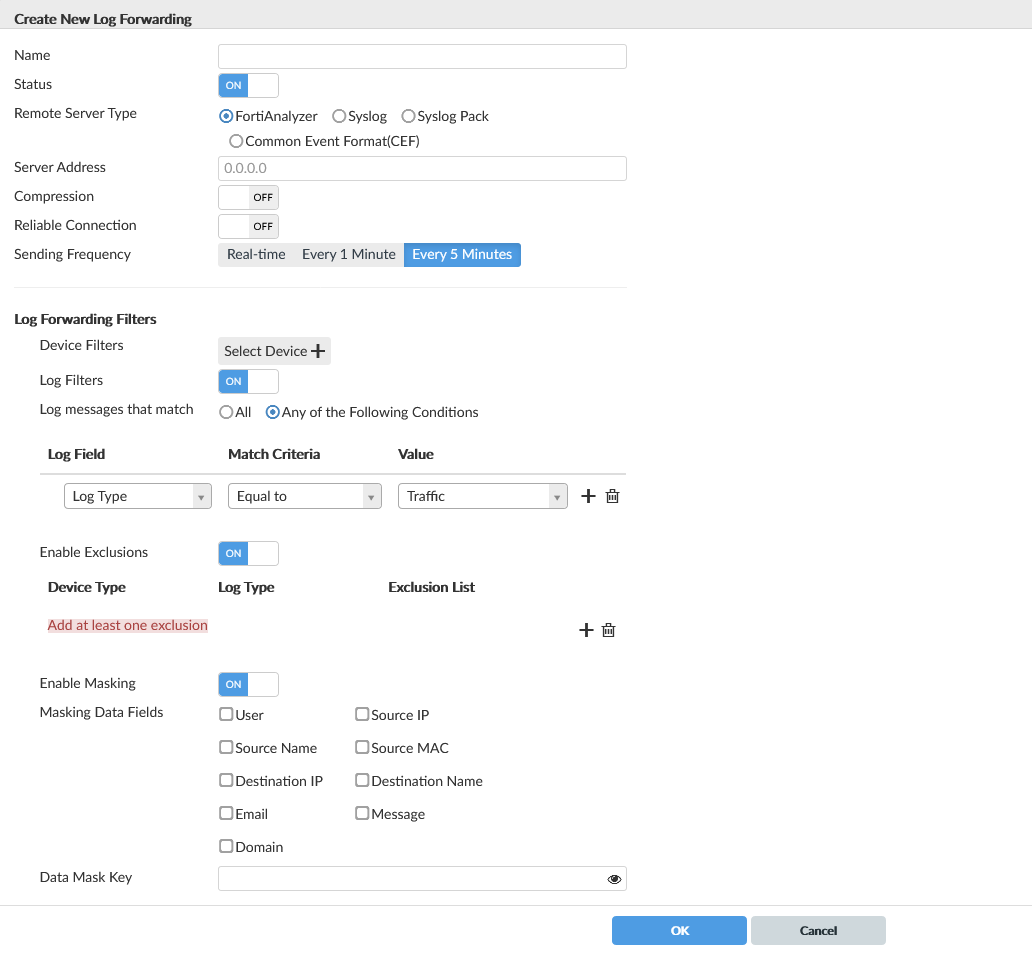1032x954 pixels.
Task: Delete the Log Type filter condition
Action: coord(613,496)
